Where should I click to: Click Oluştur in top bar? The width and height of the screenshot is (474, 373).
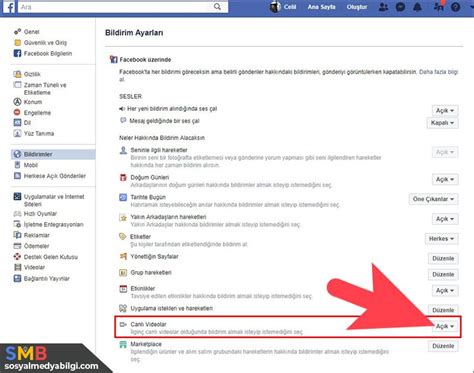pos(357,7)
